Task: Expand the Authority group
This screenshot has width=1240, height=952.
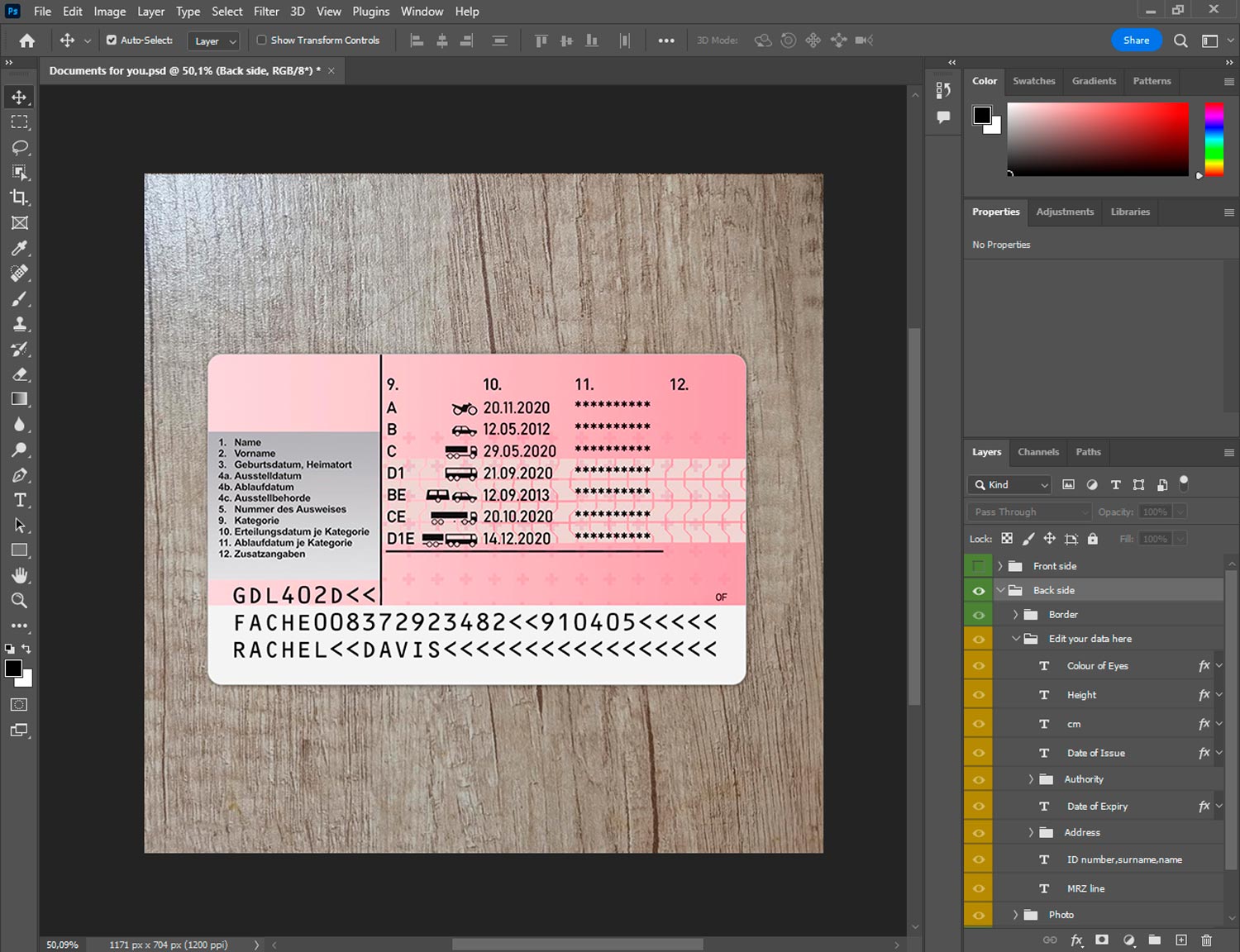Action: [1031, 779]
